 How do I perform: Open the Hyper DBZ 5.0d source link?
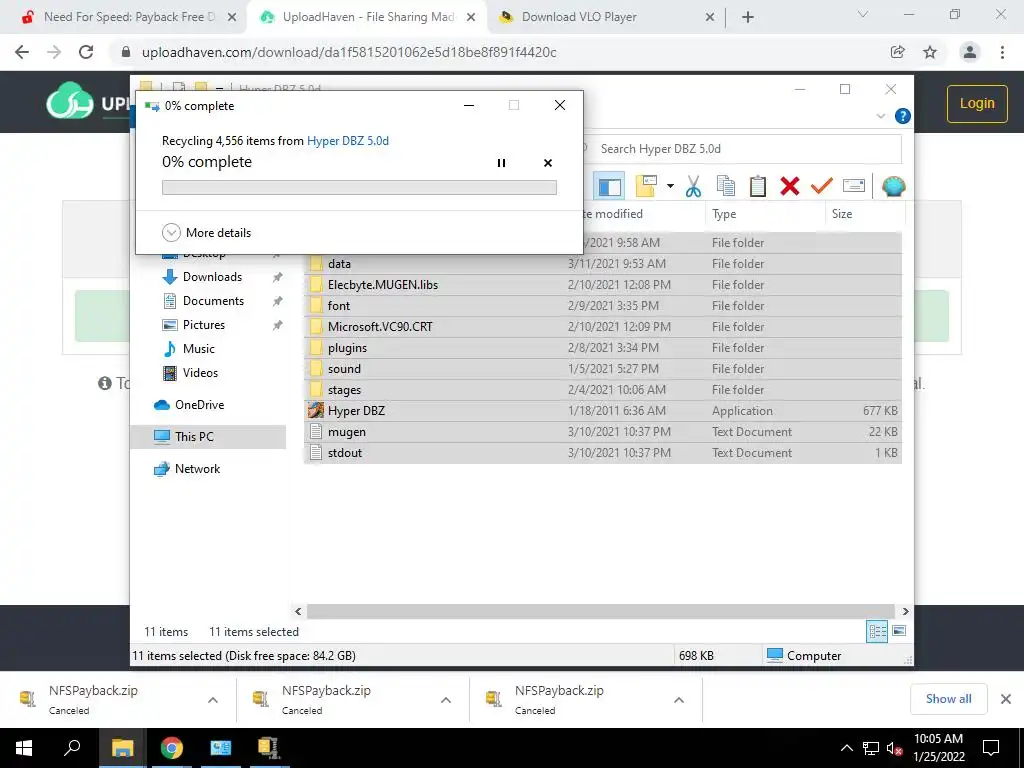pyautogui.click(x=347, y=140)
